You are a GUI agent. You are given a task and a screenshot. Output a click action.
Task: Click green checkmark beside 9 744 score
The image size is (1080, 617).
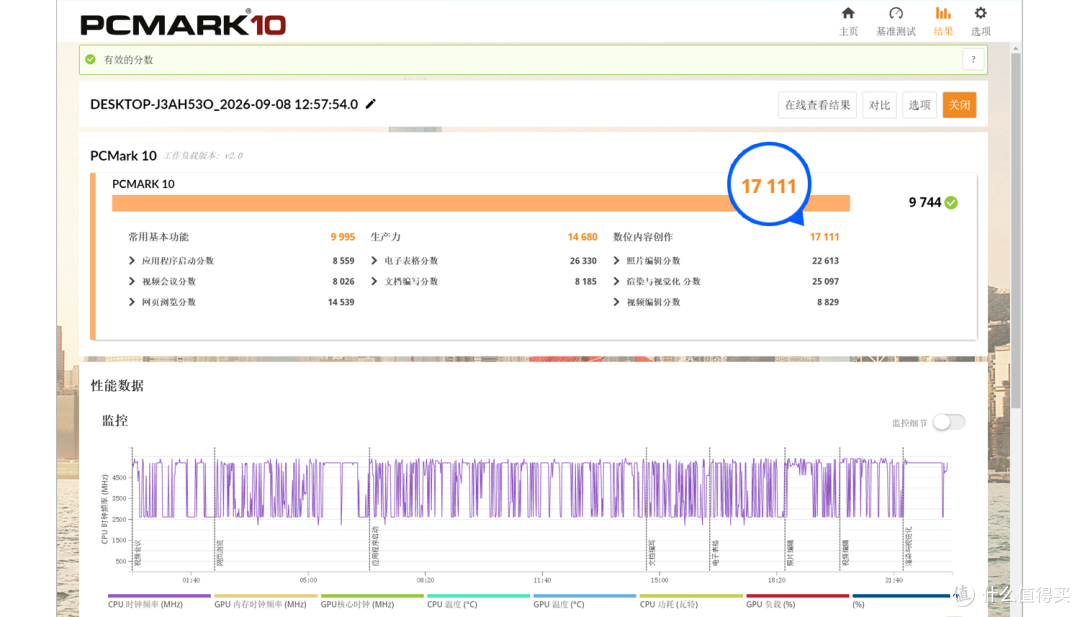tap(951, 202)
